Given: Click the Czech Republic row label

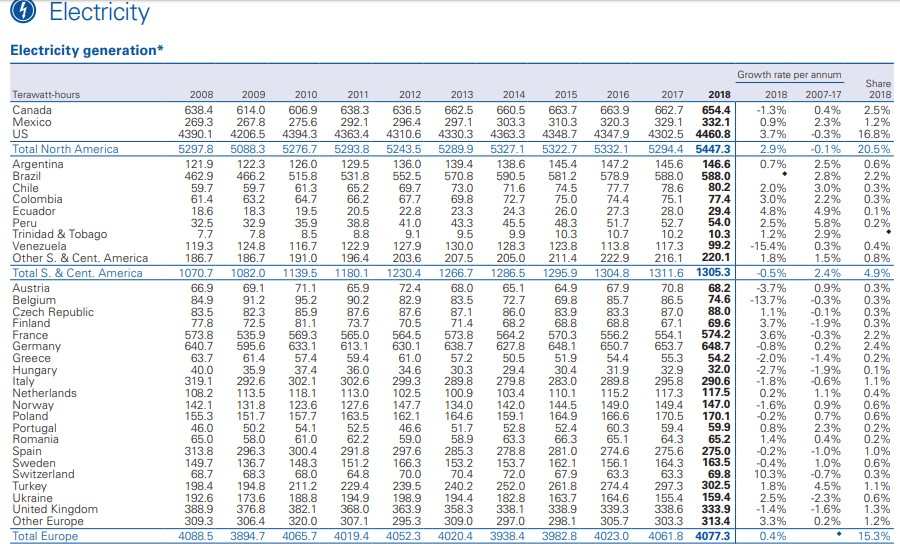Looking at the screenshot, I should (53, 312).
